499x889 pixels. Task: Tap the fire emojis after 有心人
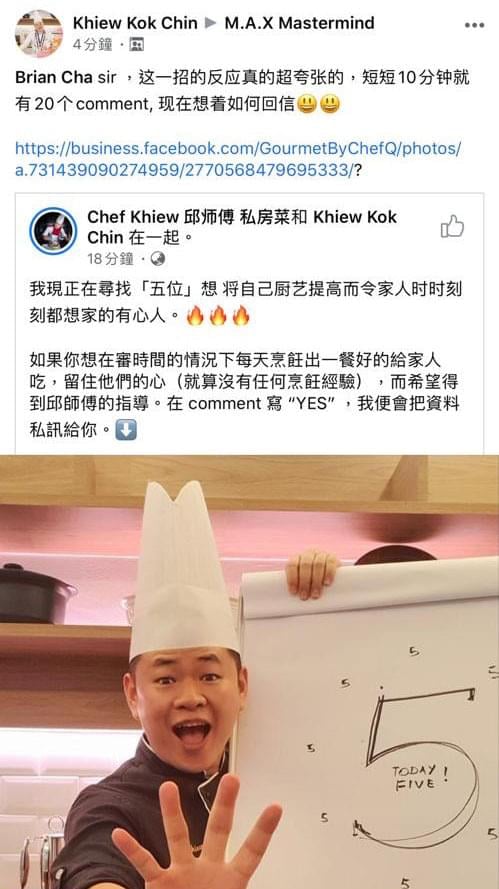click(x=218, y=315)
